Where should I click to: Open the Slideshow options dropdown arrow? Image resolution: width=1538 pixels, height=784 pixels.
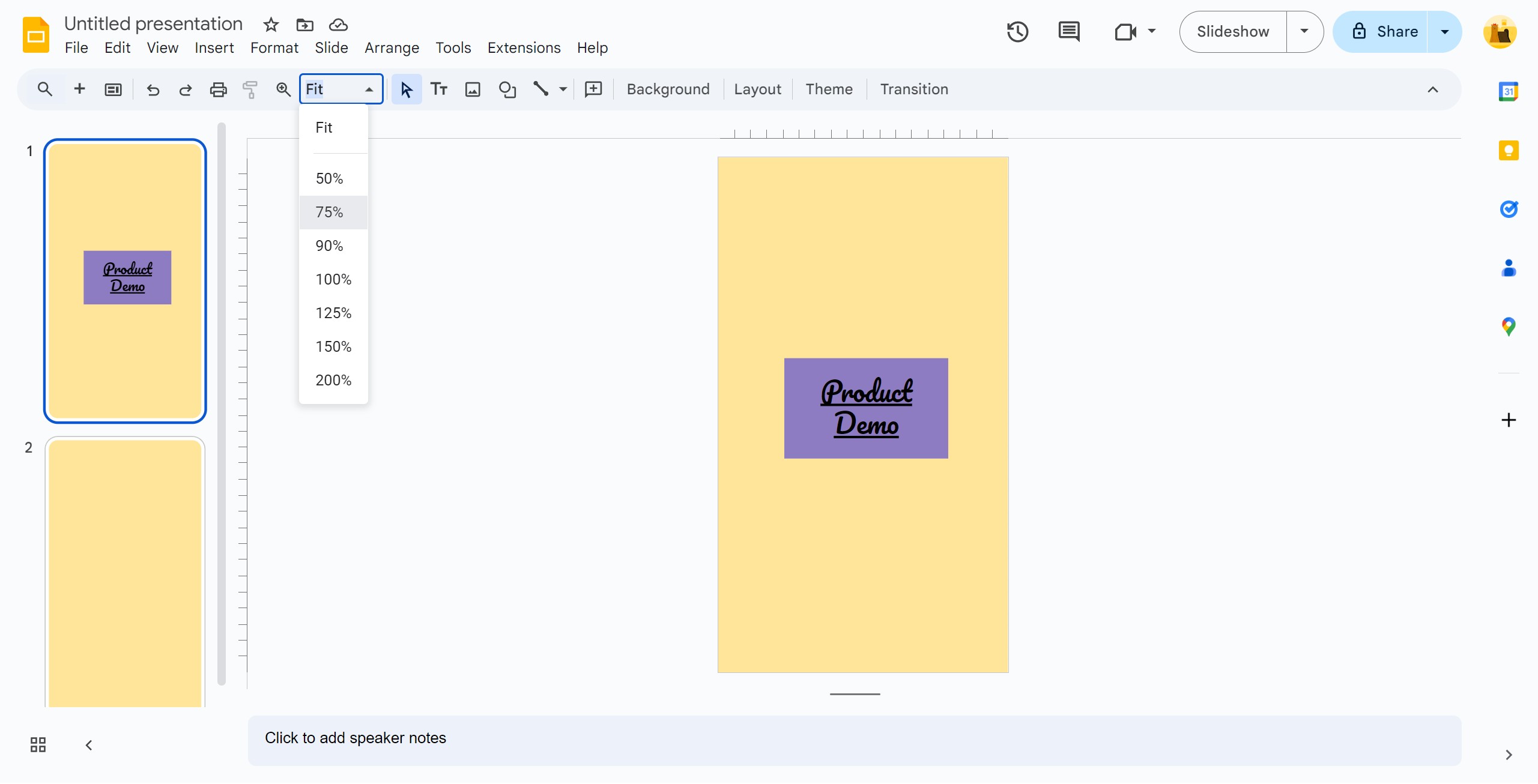coord(1304,32)
